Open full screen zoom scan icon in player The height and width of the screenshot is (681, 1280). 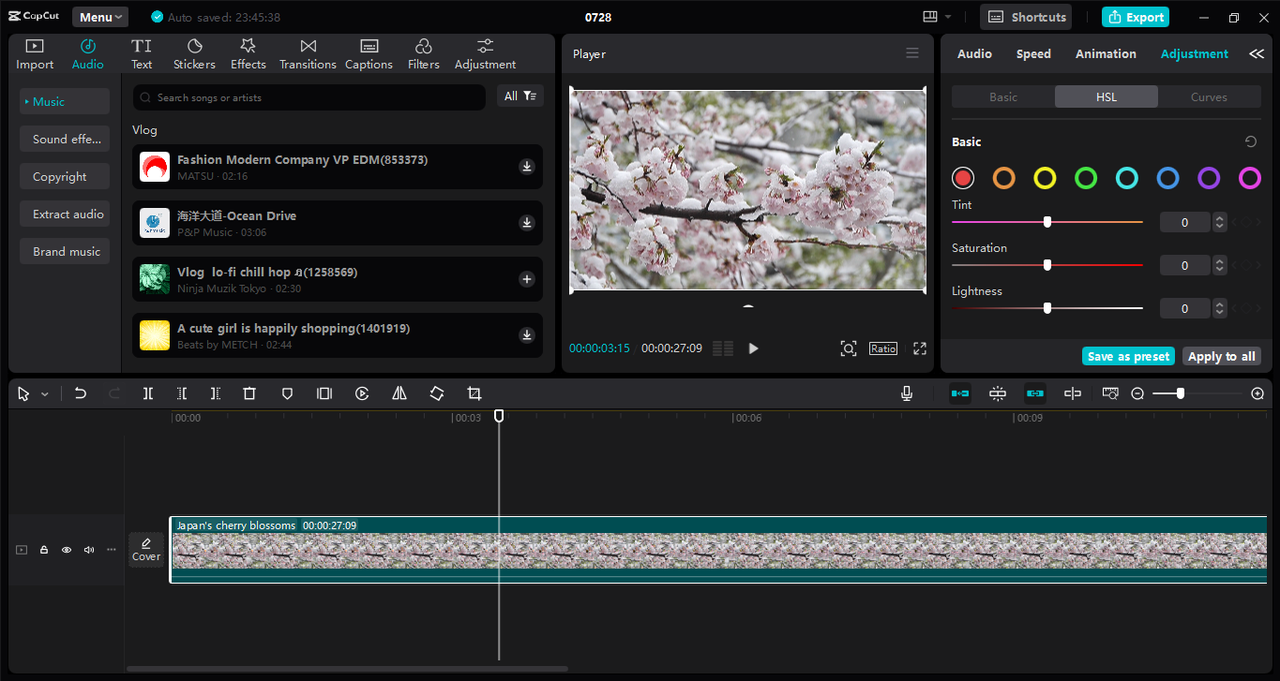(x=848, y=348)
